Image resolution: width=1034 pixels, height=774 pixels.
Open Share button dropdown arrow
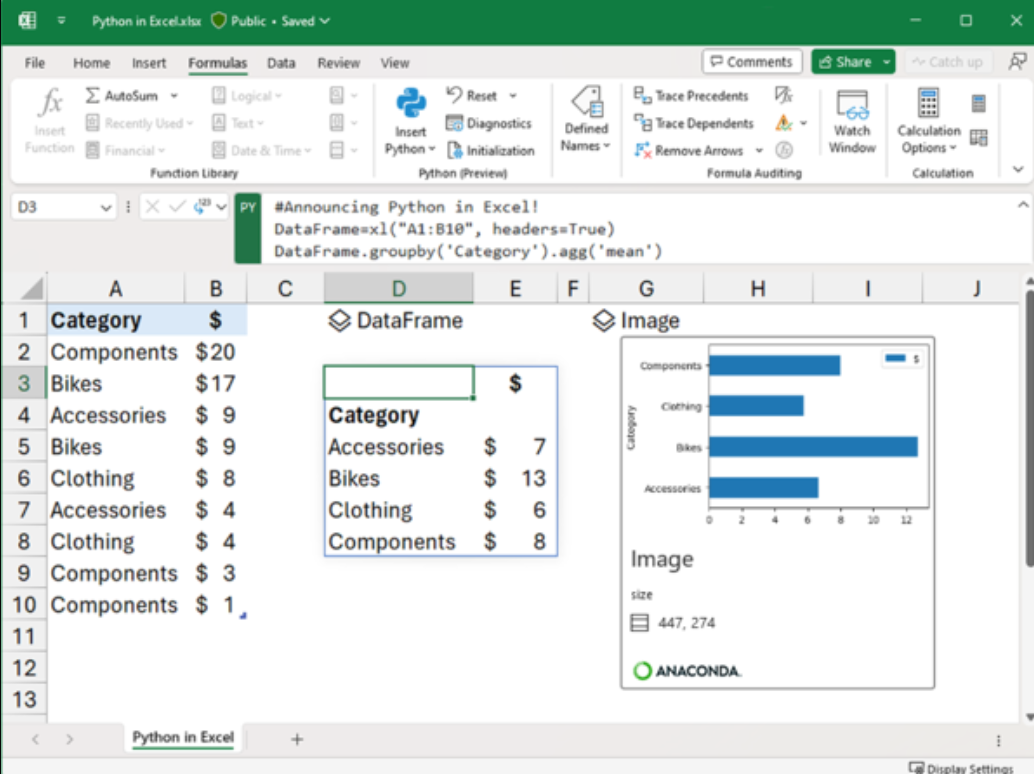887,62
